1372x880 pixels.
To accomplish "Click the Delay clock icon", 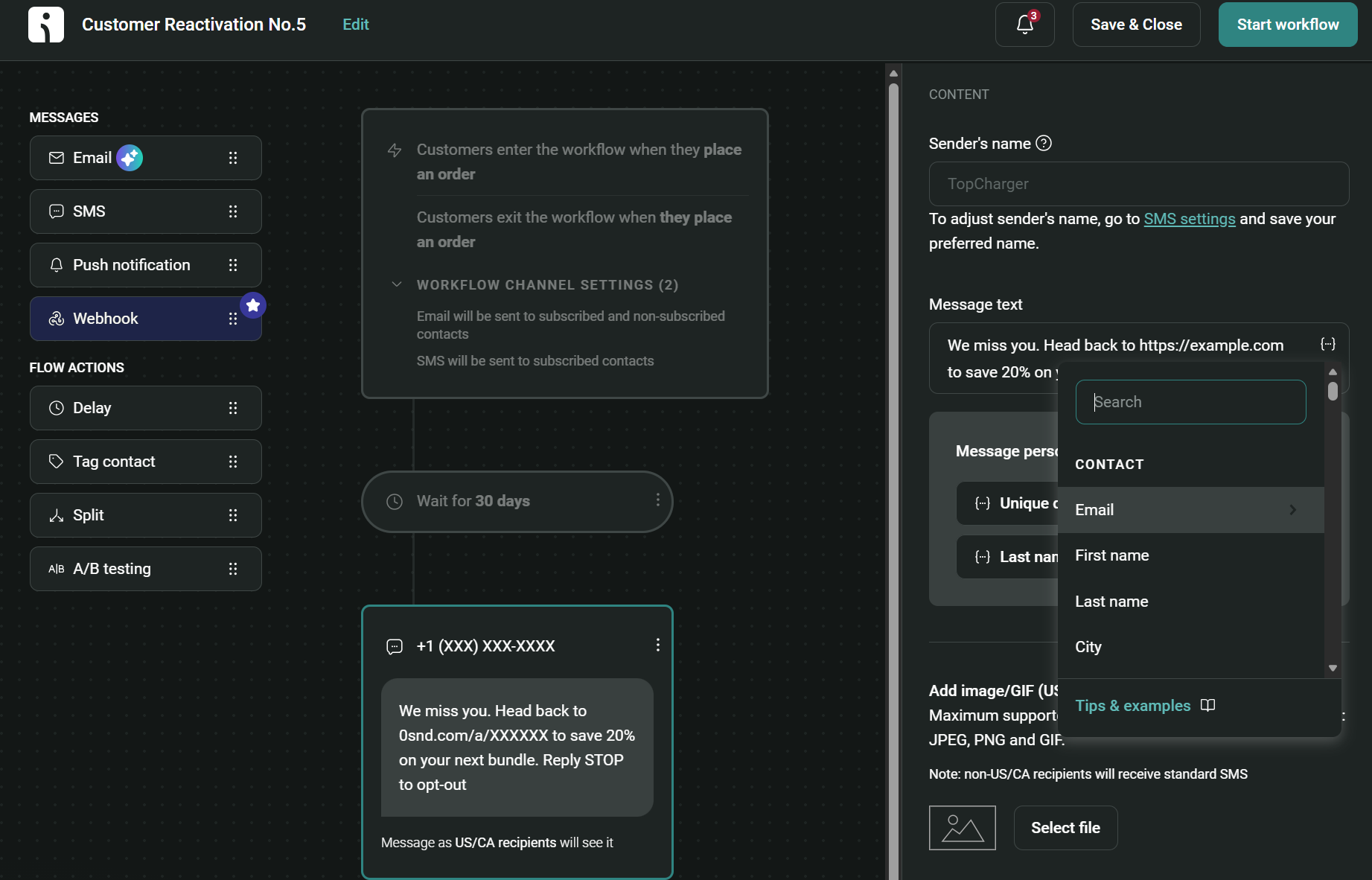I will point(57,408).
